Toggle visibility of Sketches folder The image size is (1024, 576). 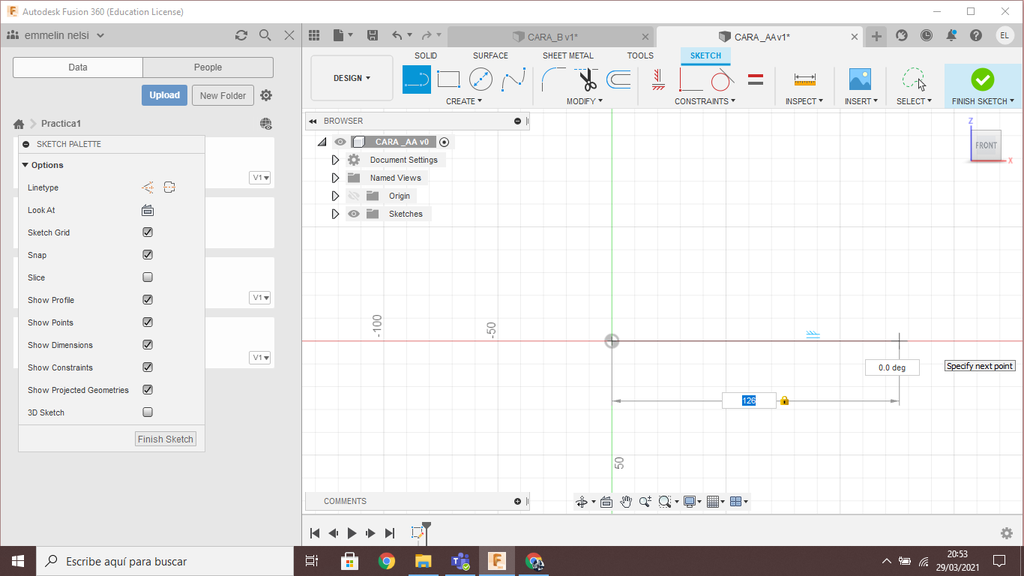(x=353, y=214)
